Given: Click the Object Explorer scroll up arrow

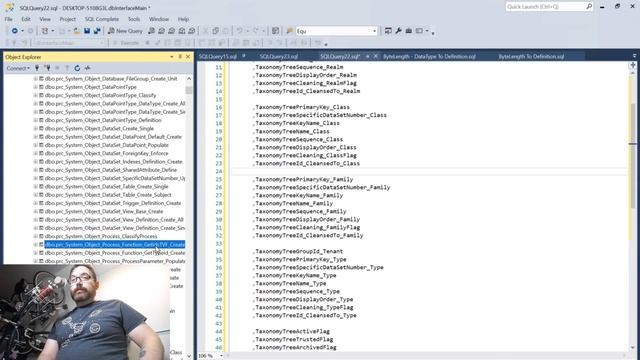Looking at the screenshot, I should (x=189, y=78).
